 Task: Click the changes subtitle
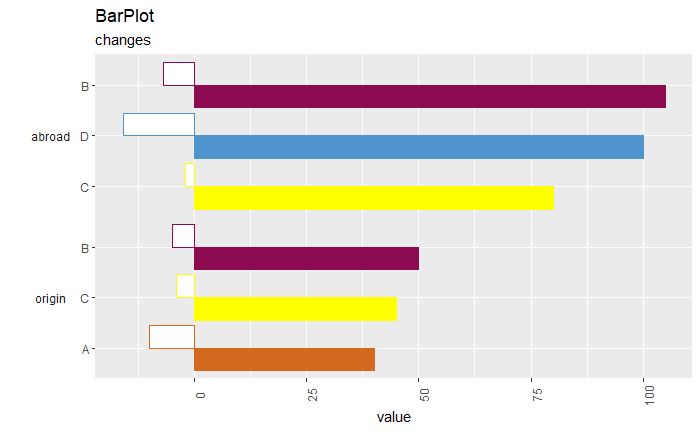pos(123,40)
